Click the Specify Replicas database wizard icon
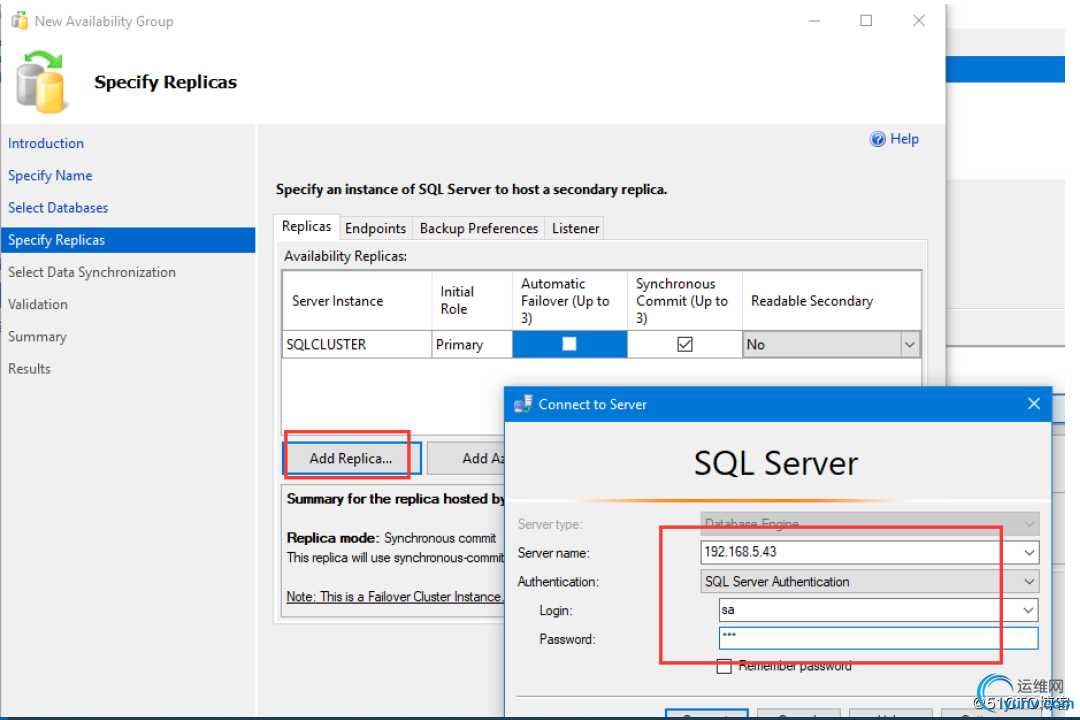1080x720 pixels. pos(41,82)
